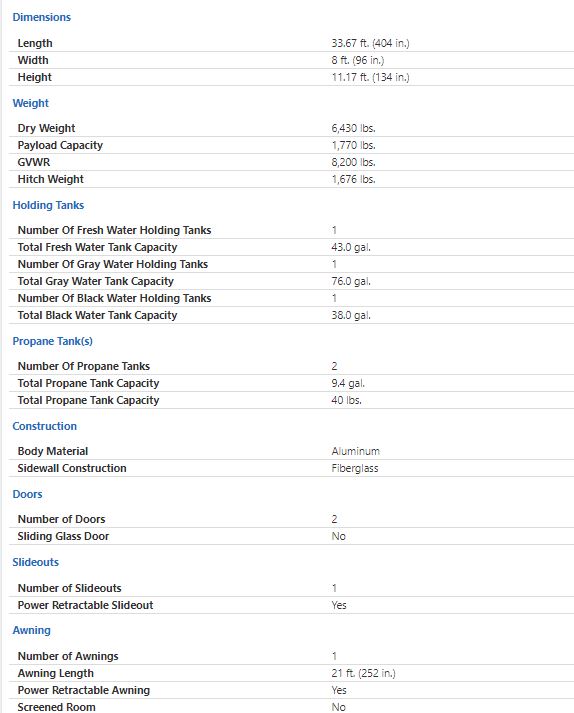This screenshot has height=713, width=574.
Task: Click Total Black Water Tank Capacity row
Action: (x=291, y=315)
